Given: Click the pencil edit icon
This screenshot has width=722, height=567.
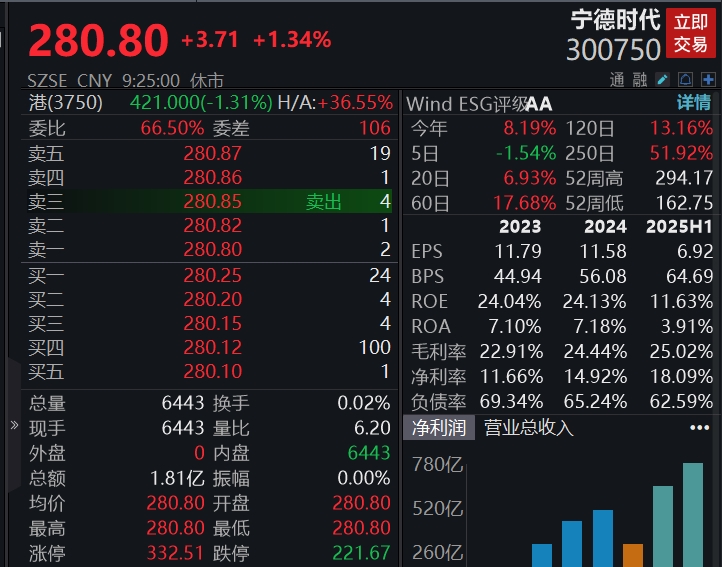Looking at the screenshot, I should point(662,80).
